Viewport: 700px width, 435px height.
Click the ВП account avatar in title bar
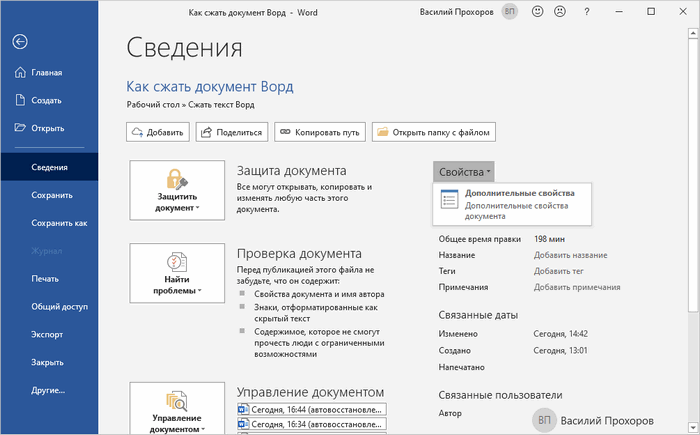[509, 12]
